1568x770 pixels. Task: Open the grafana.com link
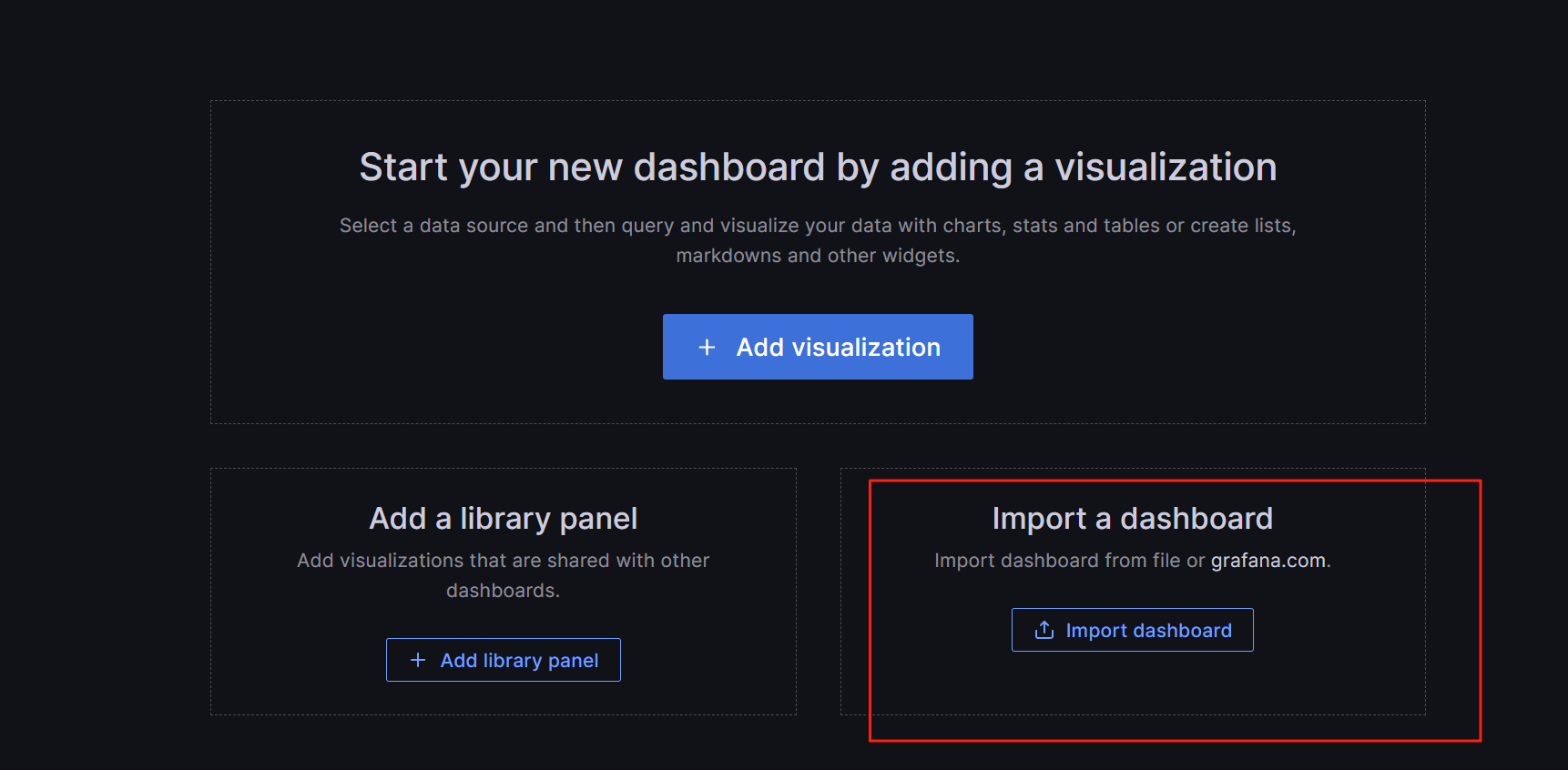coord(1268,561)
